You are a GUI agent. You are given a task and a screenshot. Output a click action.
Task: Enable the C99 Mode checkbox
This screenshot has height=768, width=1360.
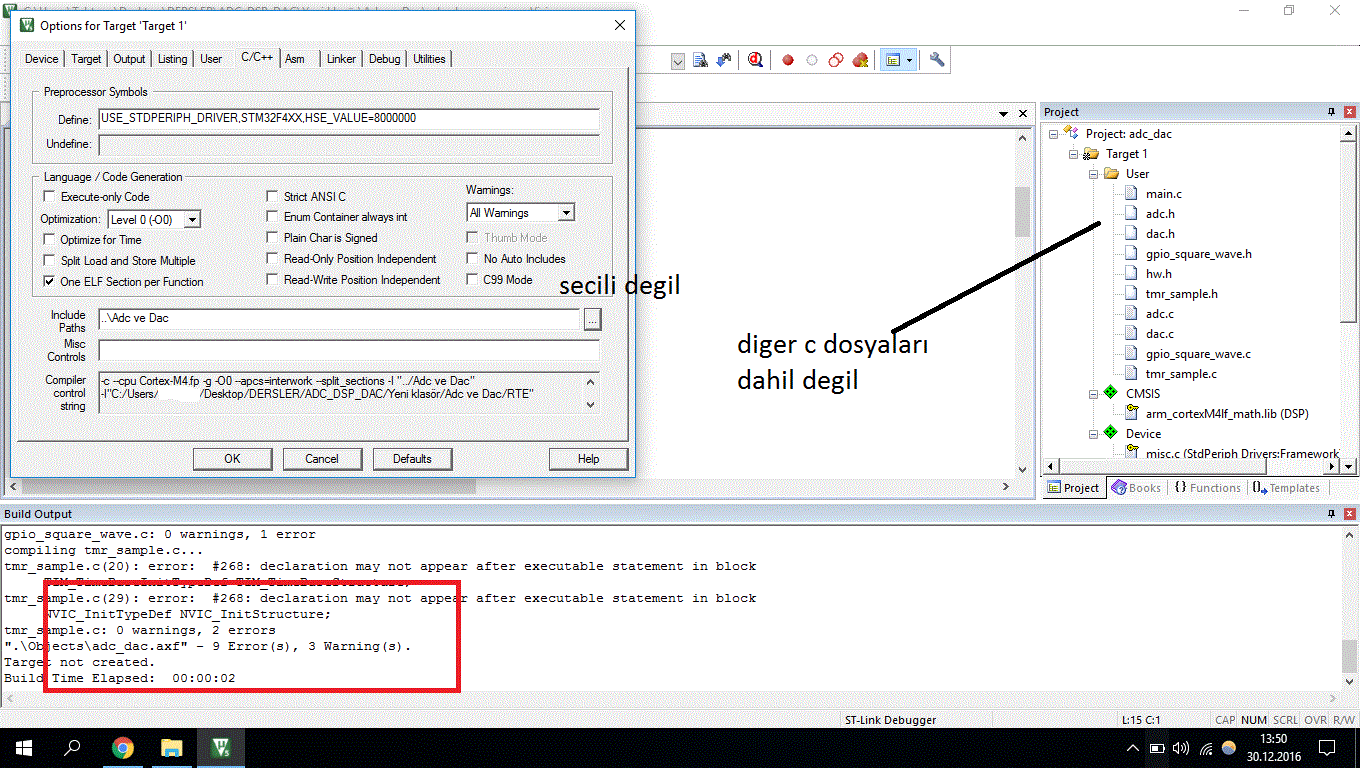(x=473, y=280)
